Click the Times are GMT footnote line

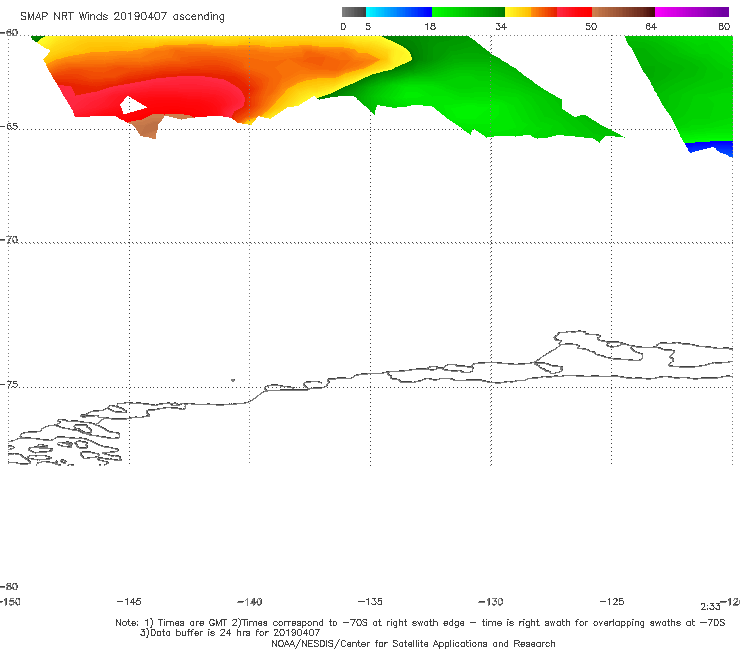pyautogui.click(x=420, y=623)
